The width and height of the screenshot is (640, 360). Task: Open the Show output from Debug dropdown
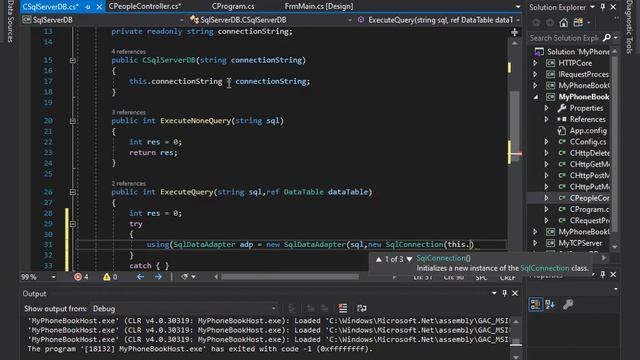click(184, 309)
